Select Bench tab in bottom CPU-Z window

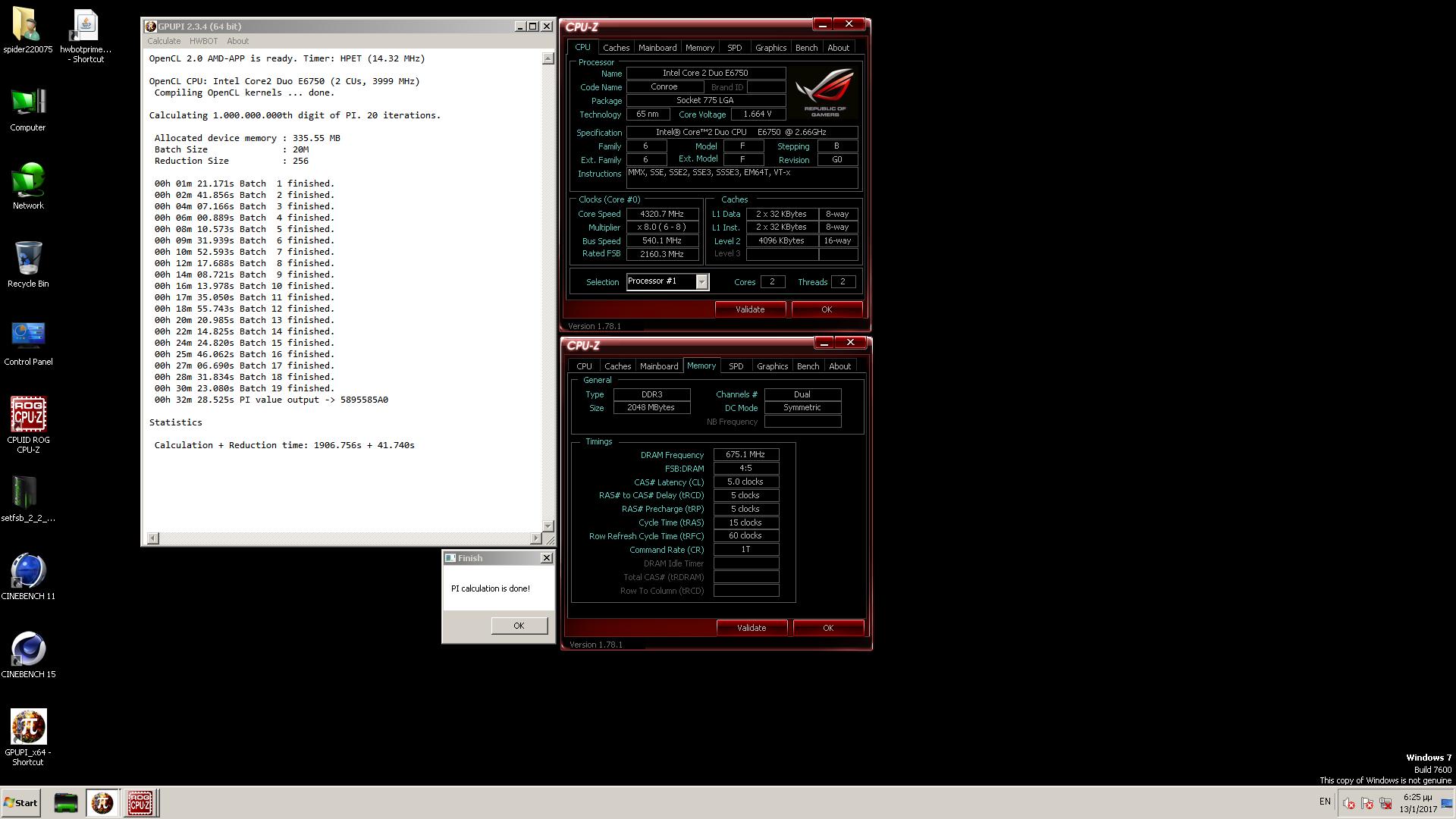click(x=808, y=366)
